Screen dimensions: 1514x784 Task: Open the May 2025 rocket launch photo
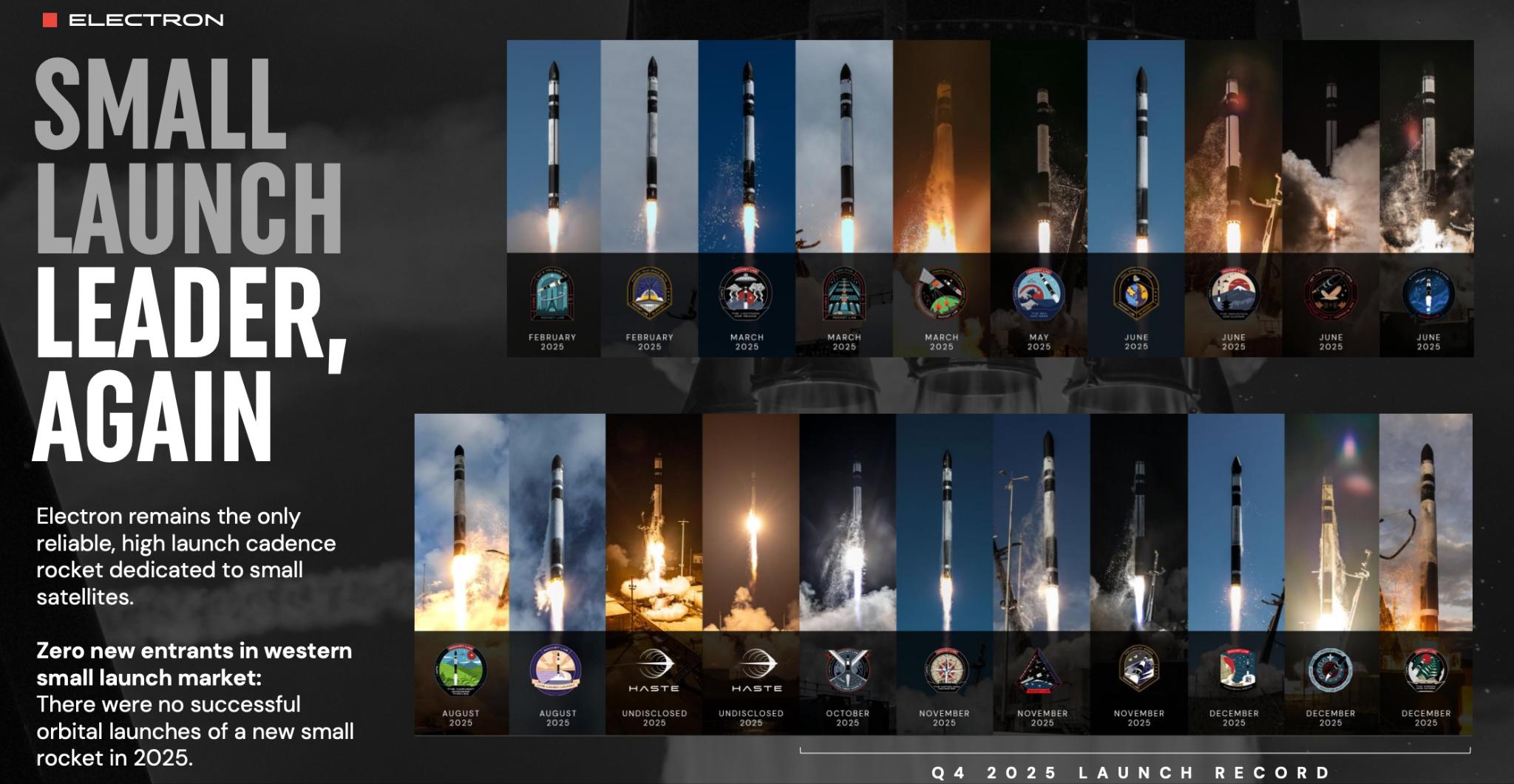[x=1039, y=146]
